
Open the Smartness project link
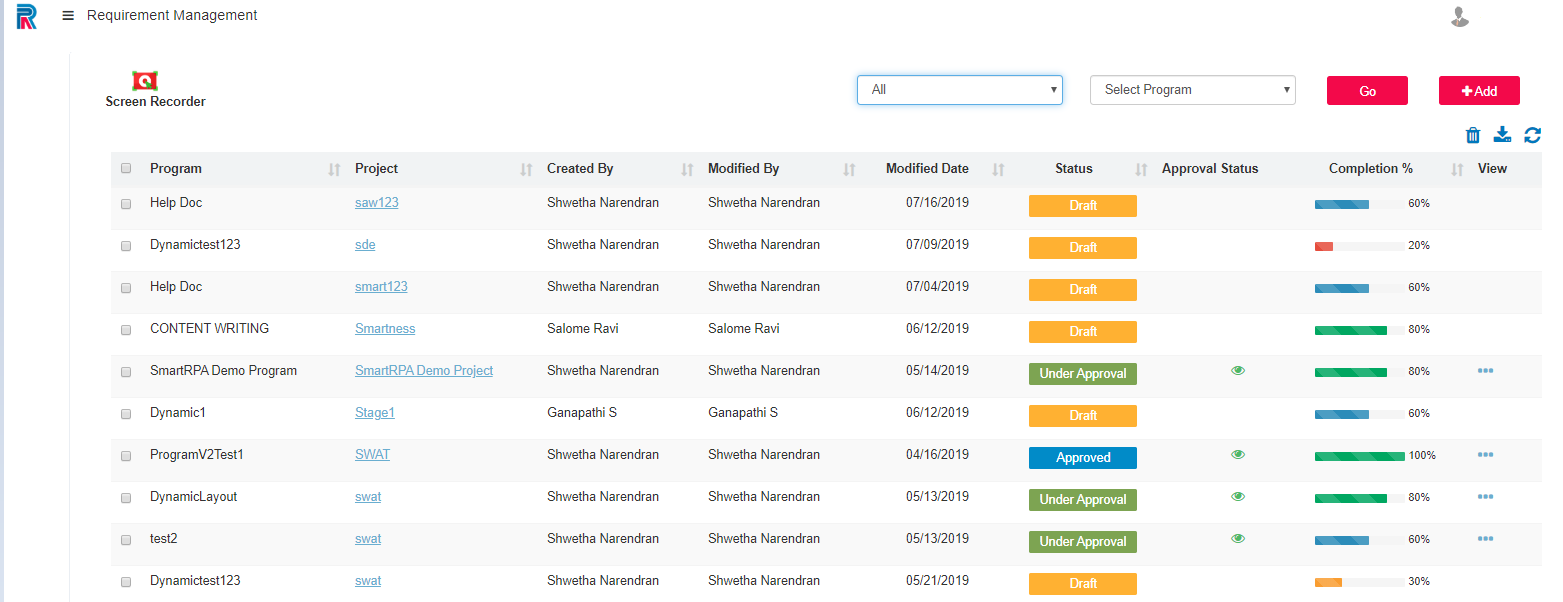(x=385, y=329)
